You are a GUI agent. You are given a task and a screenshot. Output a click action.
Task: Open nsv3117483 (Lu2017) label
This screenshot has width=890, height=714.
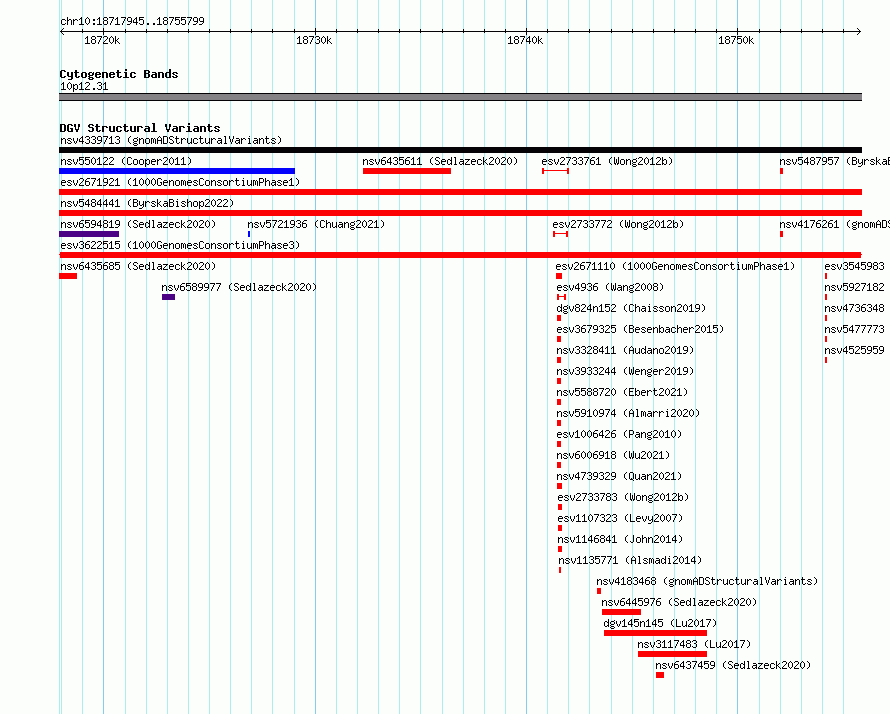pyautogui.click(x=694, y=644)
